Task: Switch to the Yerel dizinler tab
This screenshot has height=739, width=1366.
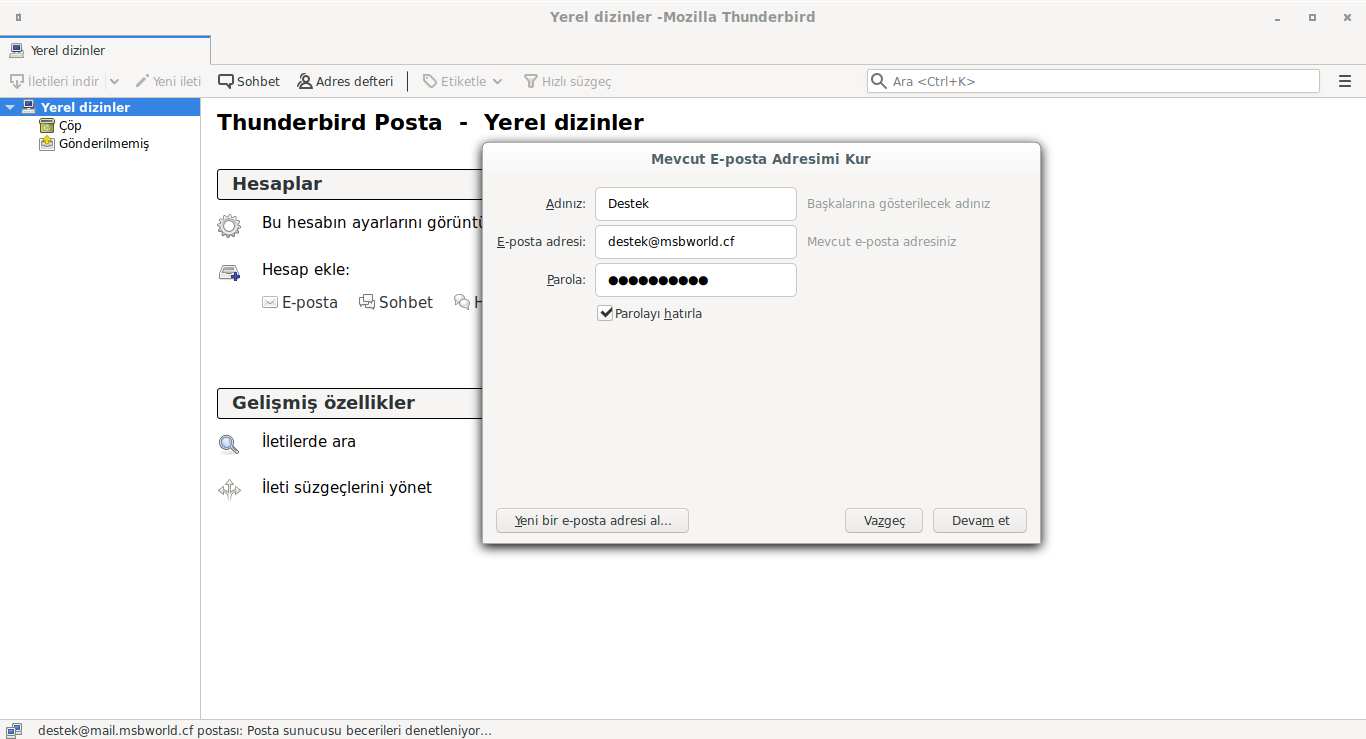Action: [105, 50]
